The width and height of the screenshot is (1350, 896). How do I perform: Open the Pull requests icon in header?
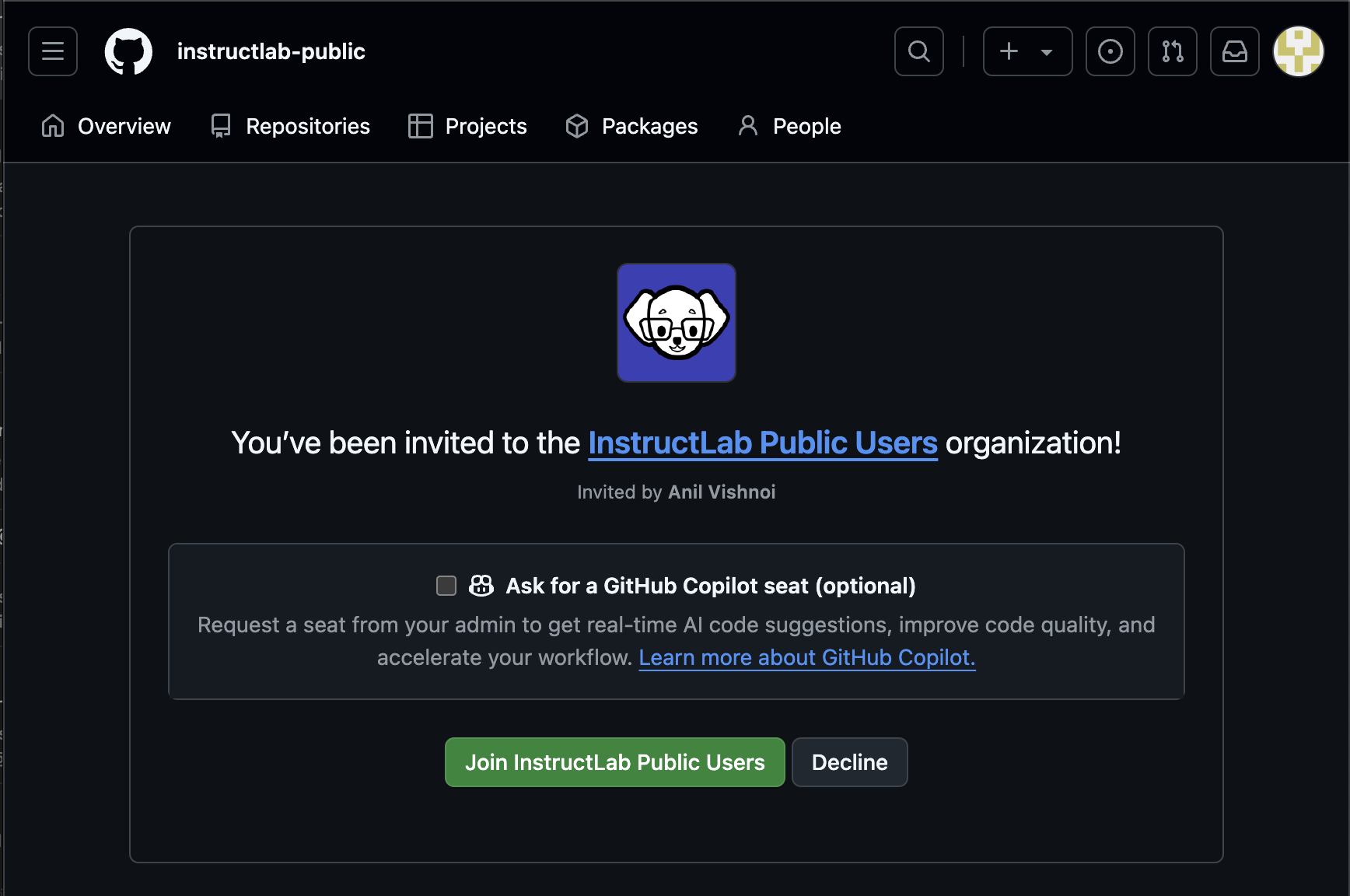pyautogui.click(x=1172, y=51)
